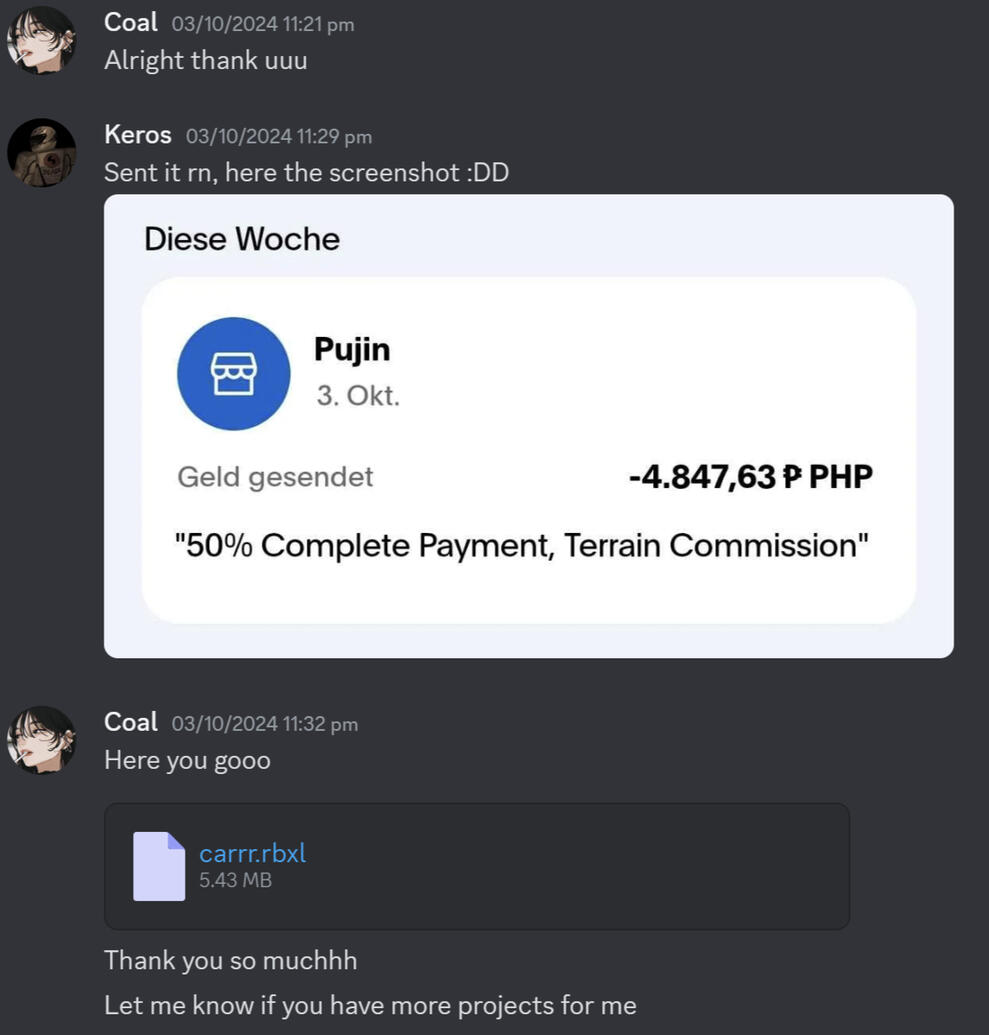Click the -4.847,63 PHP amount
Image resolution: width=989 pixels, height=1035 pixels.
click(751, 477)
